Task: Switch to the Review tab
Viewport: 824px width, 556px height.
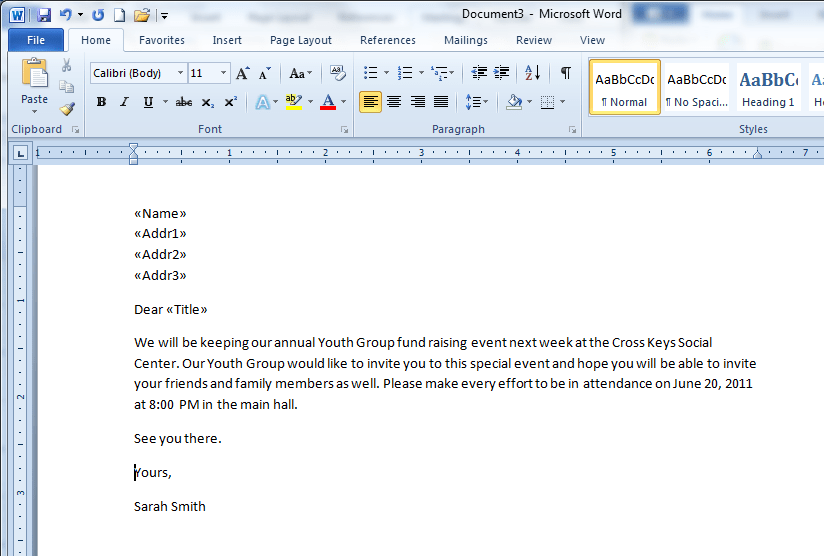Action: 534,40
